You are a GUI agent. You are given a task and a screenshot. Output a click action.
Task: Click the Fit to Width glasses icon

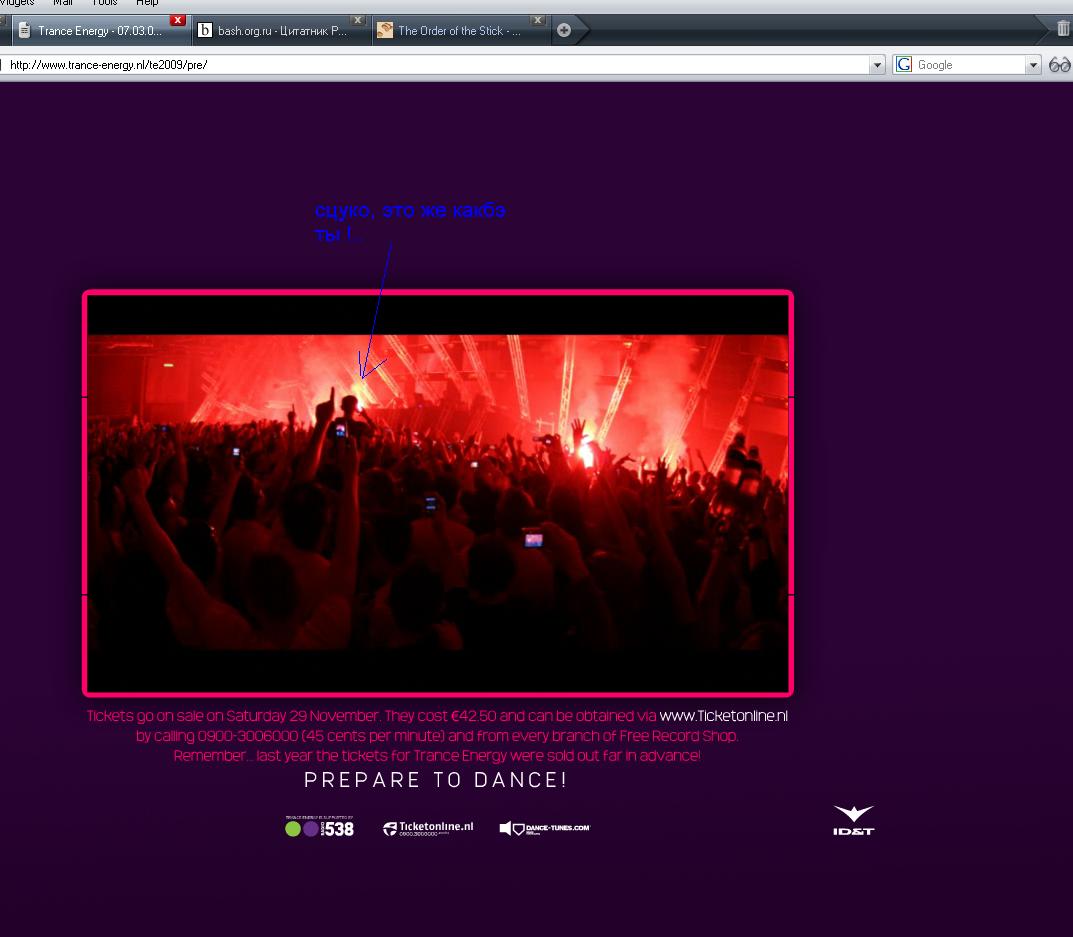tap(1059, 65)
